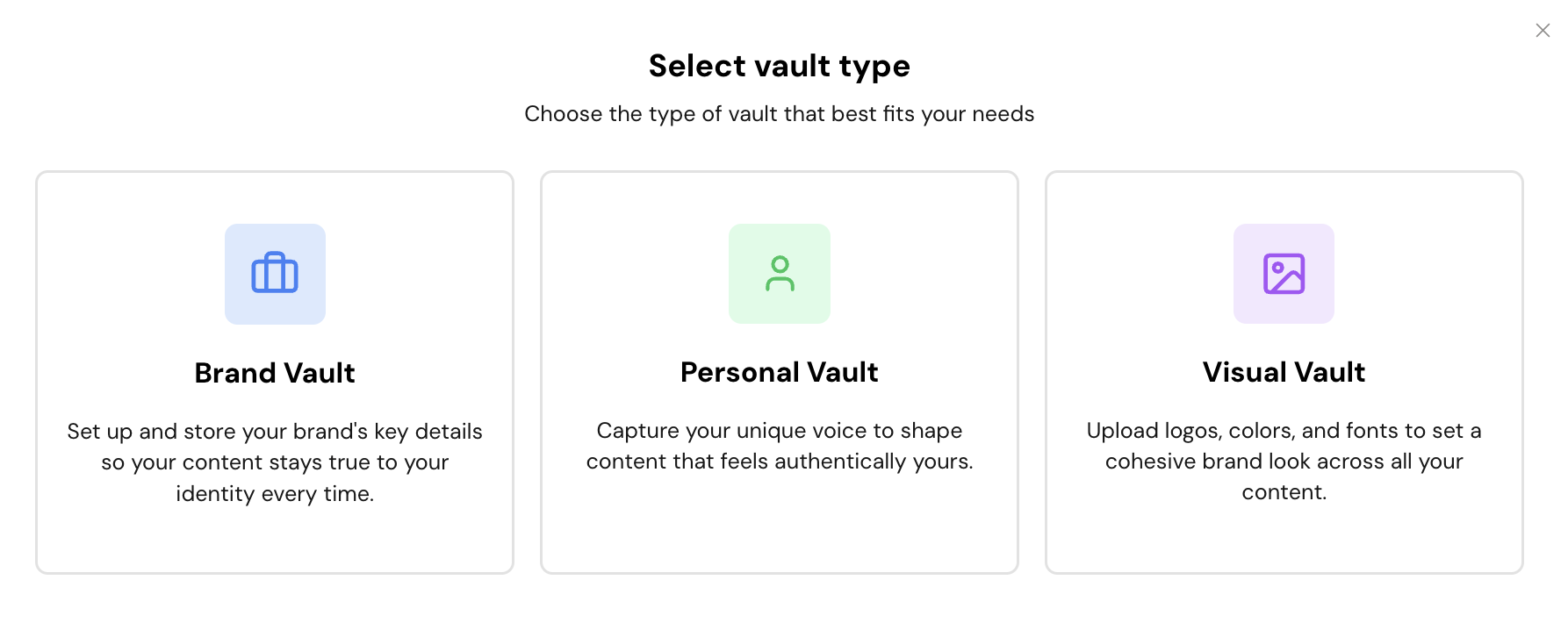Select the Visual Vault title
This screenshot has height=630, width=1568.
(1284, 372)
